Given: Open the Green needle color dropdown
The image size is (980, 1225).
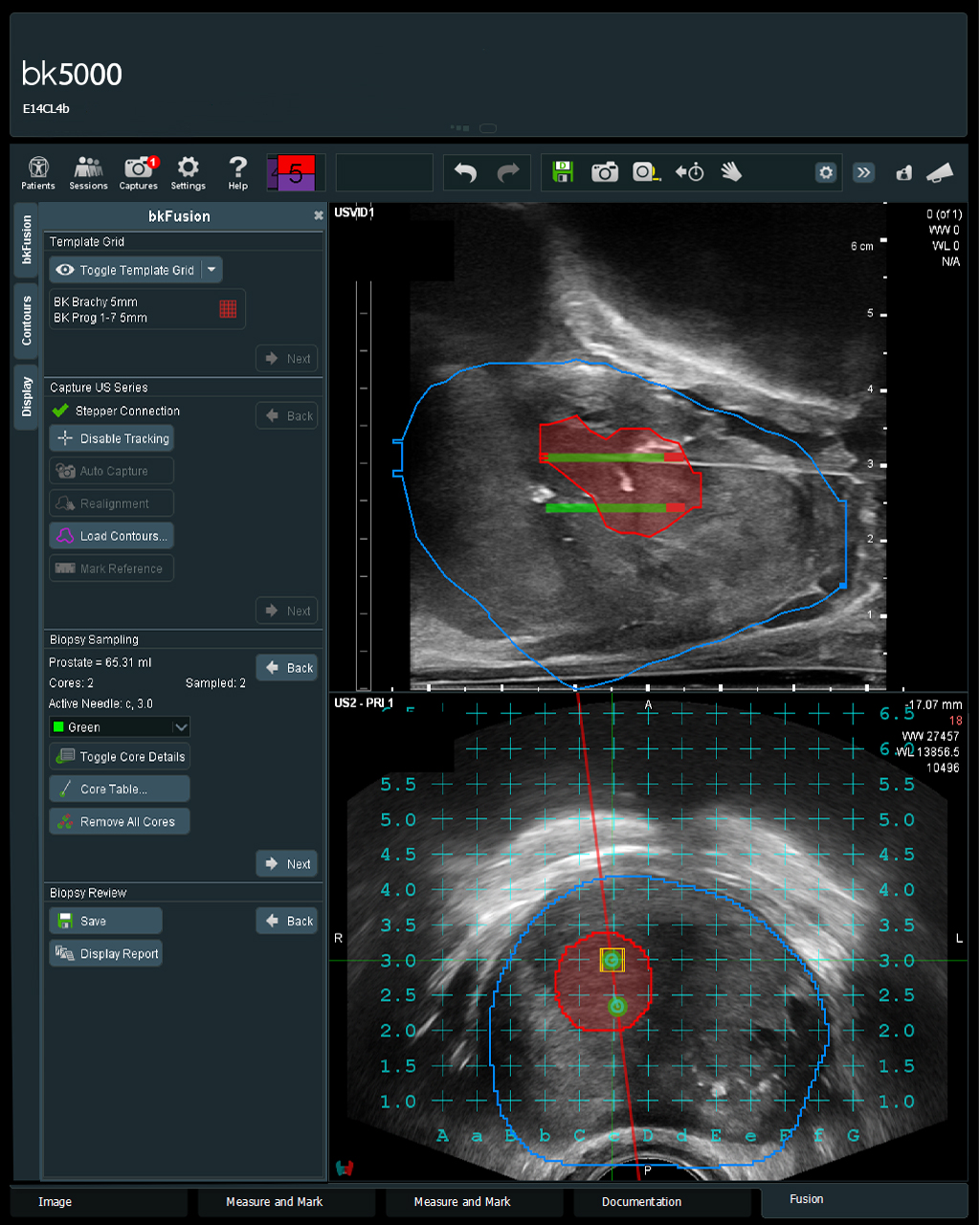Looking at the screenshot, I should click(120, 727).
